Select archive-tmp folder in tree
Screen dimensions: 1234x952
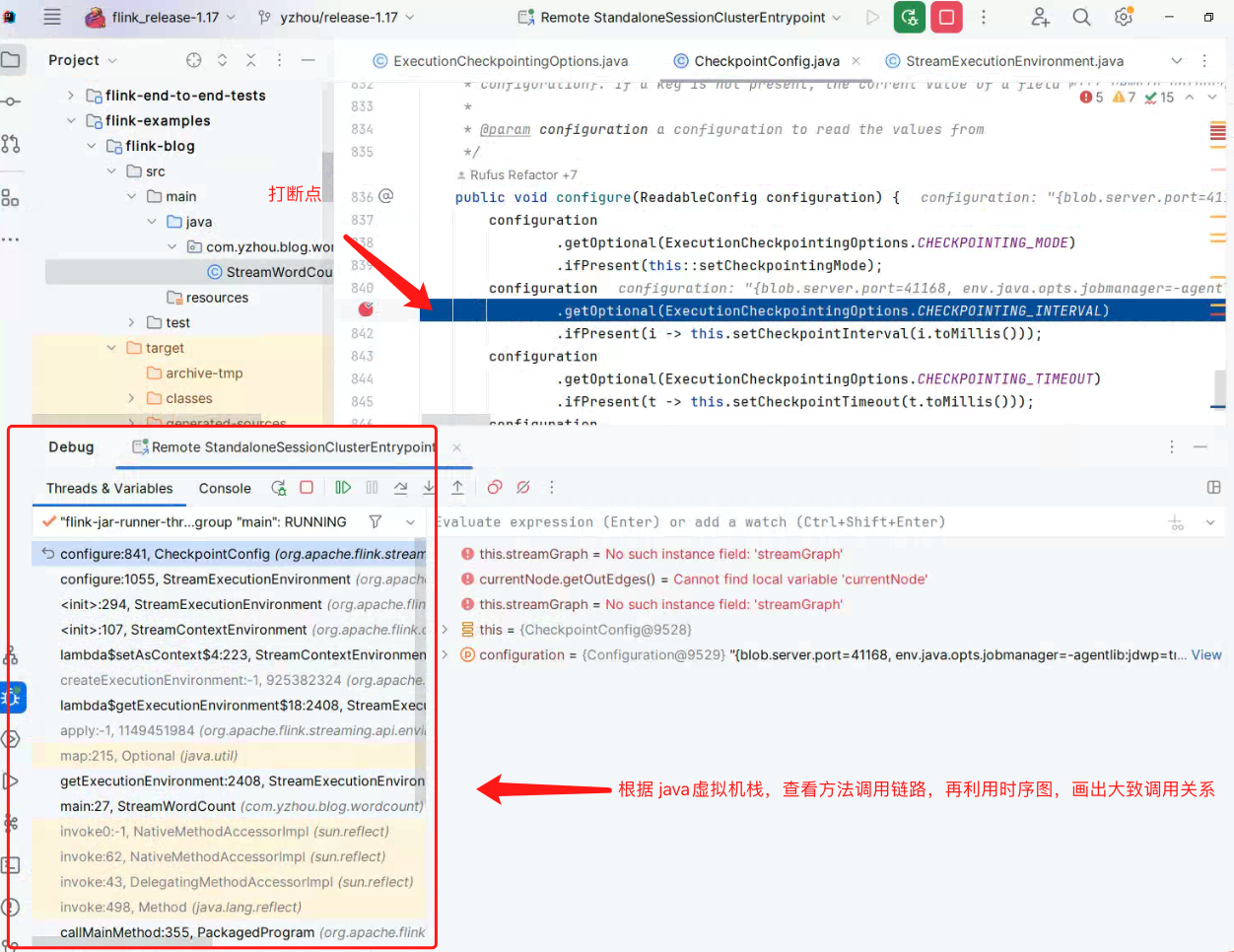click(x=194, y=374)
